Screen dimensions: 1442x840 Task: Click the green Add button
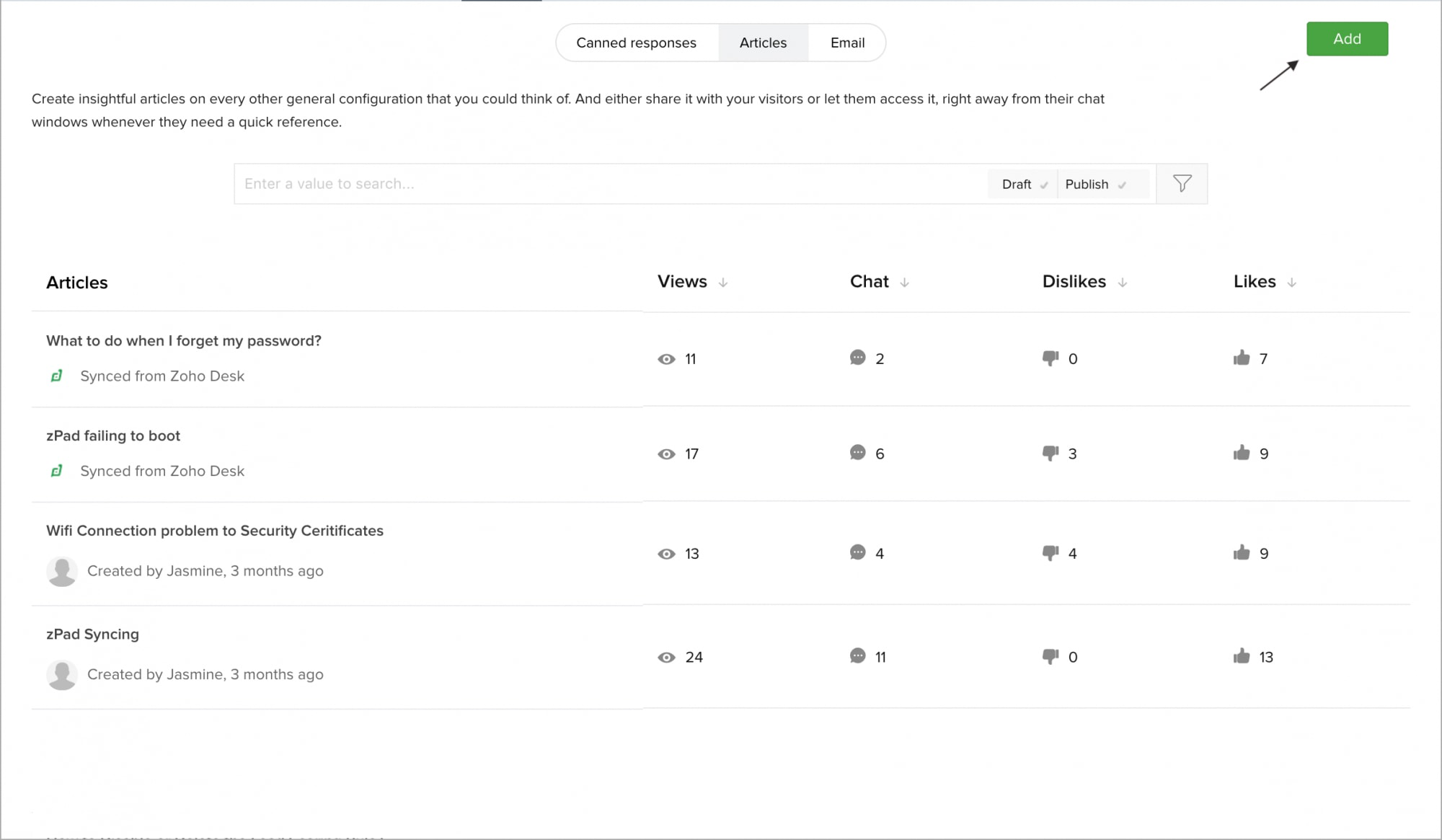(x=1347, y=38)
